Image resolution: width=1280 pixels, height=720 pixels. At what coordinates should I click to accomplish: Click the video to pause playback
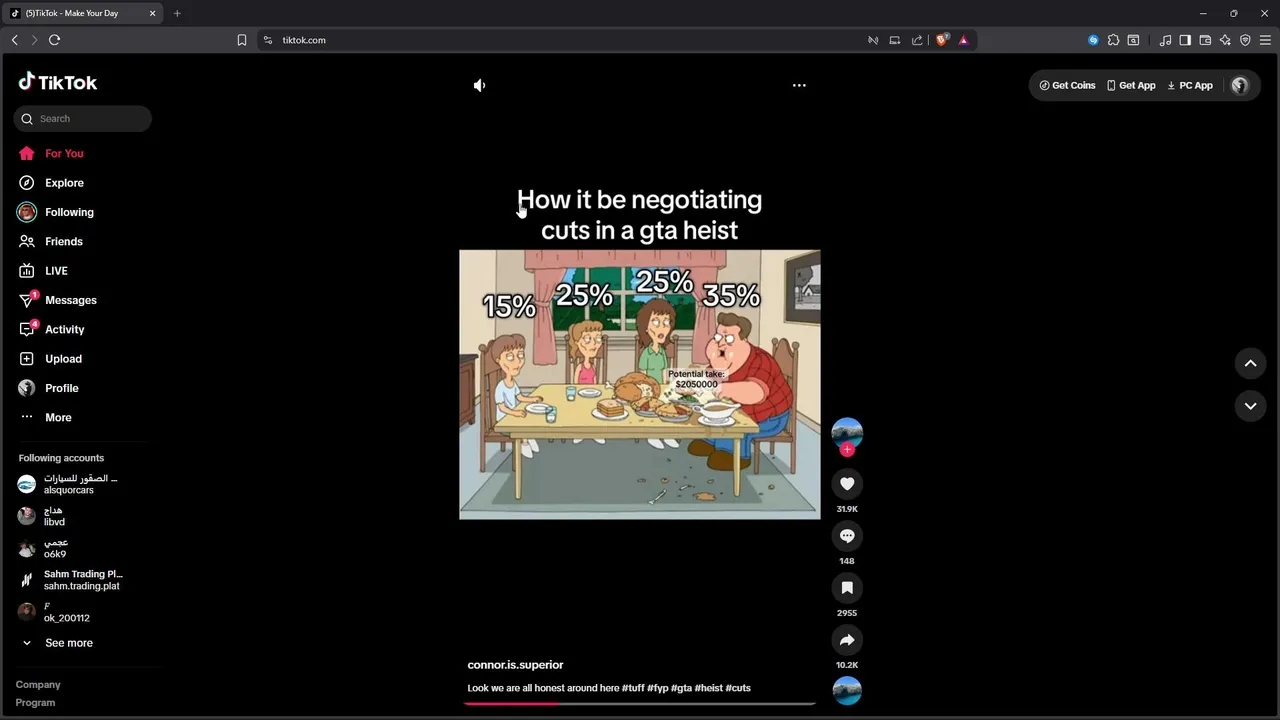[x=640, y=384]
